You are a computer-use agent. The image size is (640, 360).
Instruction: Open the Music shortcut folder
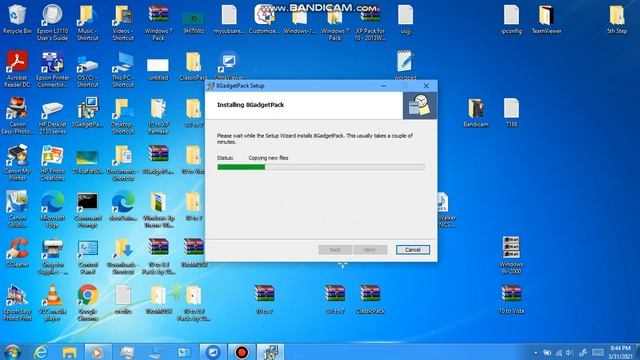click(87, 22)
